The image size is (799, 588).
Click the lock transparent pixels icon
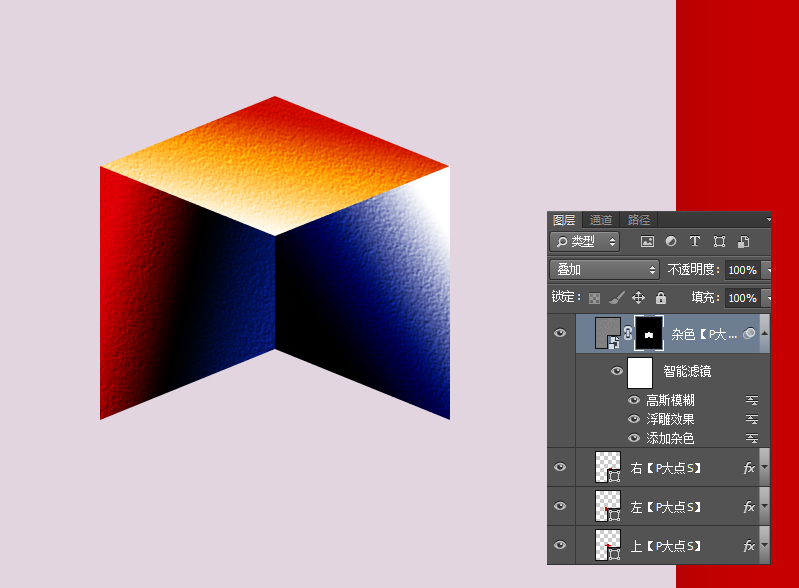595,298
